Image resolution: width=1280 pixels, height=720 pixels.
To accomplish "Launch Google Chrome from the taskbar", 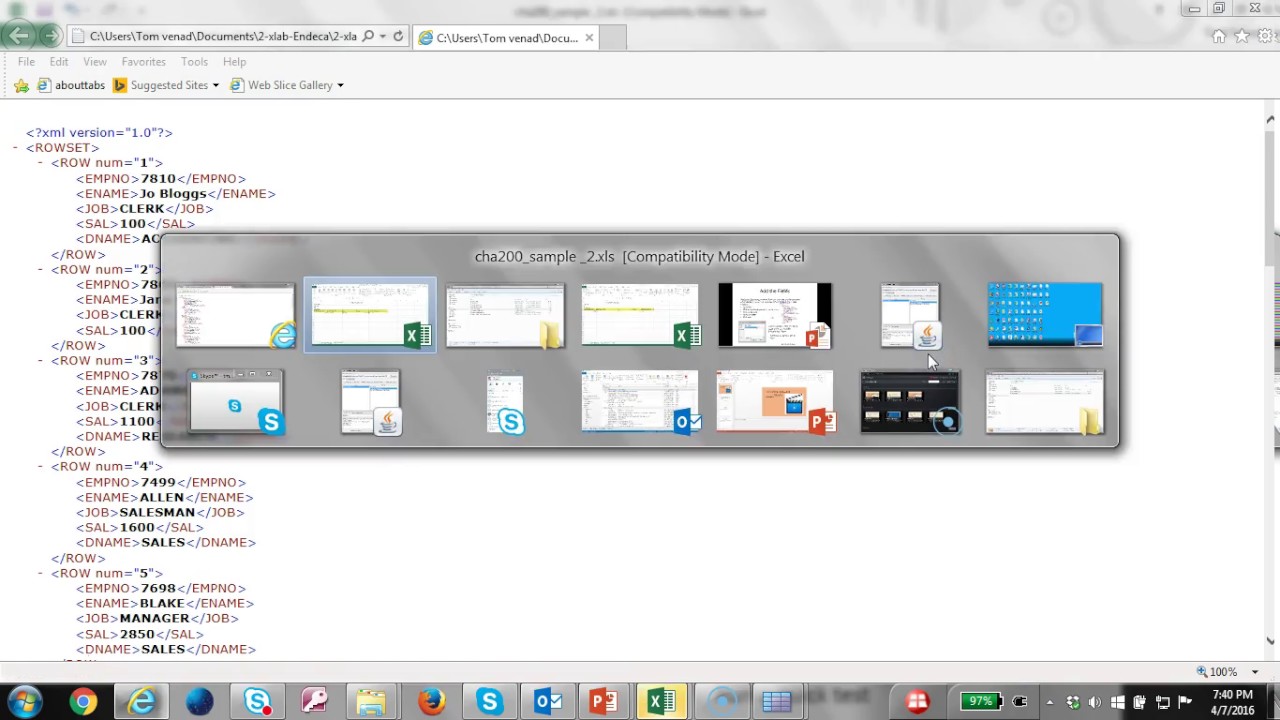I will [x=83, y=702].
